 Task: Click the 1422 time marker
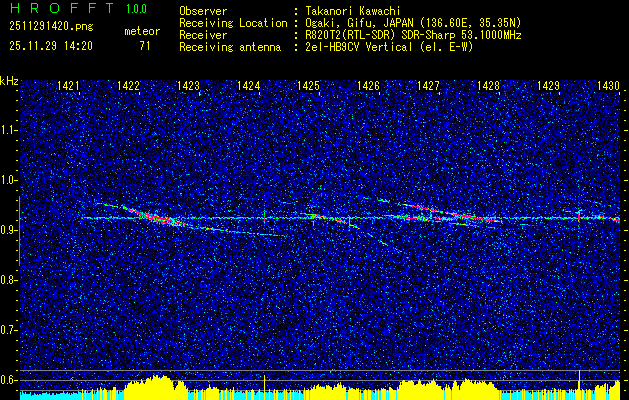(x=128, y=85)
